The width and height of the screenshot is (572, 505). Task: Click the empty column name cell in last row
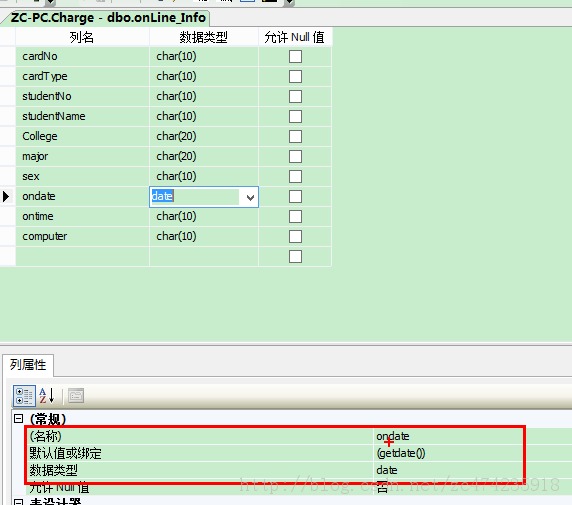[x=82, y=257]
